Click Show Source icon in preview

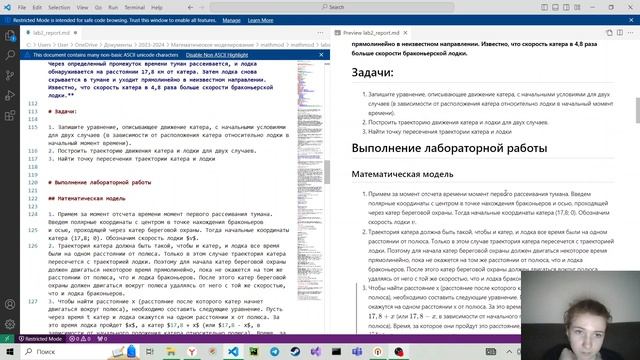click(x=609, y=33)
